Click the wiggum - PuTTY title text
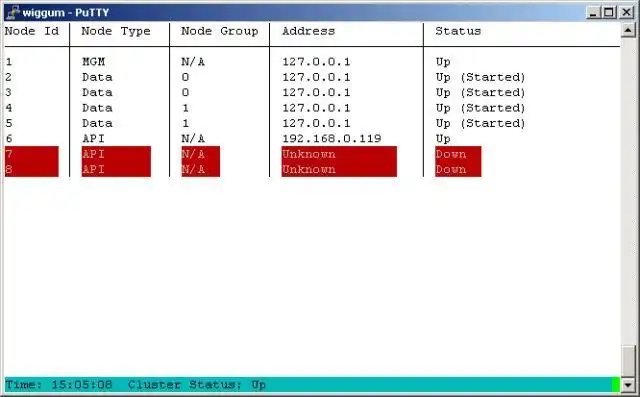This screenshot has width=640, height=397. tap(66, 13)
